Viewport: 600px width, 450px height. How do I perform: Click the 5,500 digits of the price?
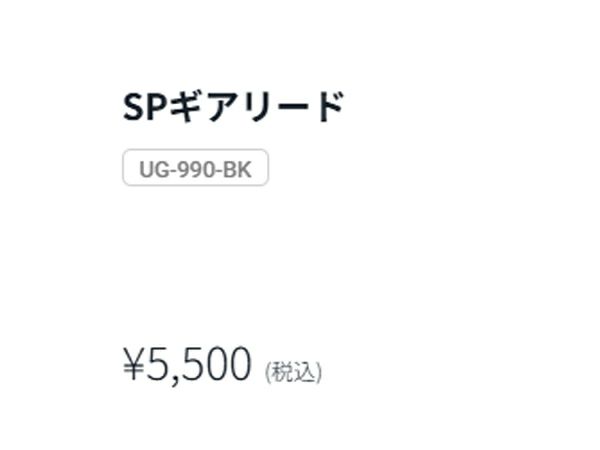pyautogui.click(x=199, y=365)
